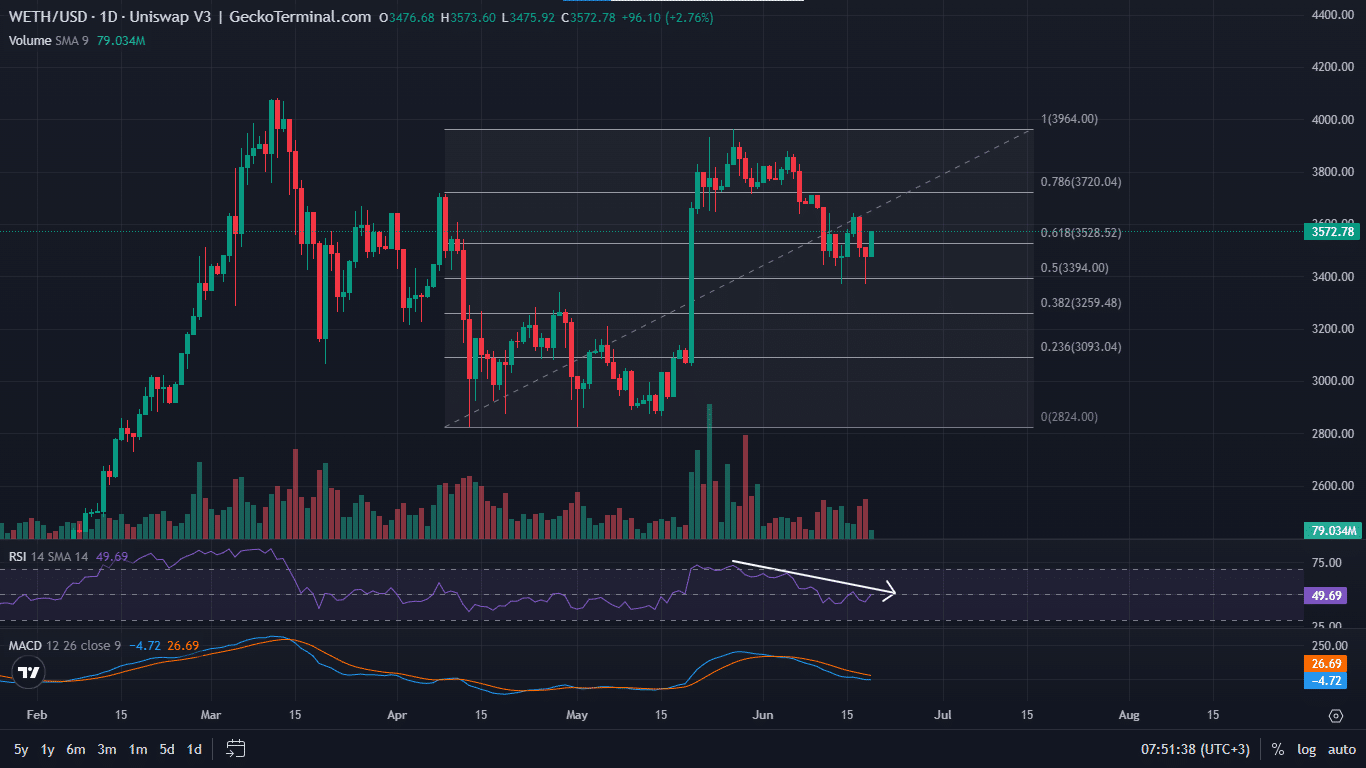Click the Aug label on time axis
Viewport: 1366px width, 768px height.
point(1129,715)
